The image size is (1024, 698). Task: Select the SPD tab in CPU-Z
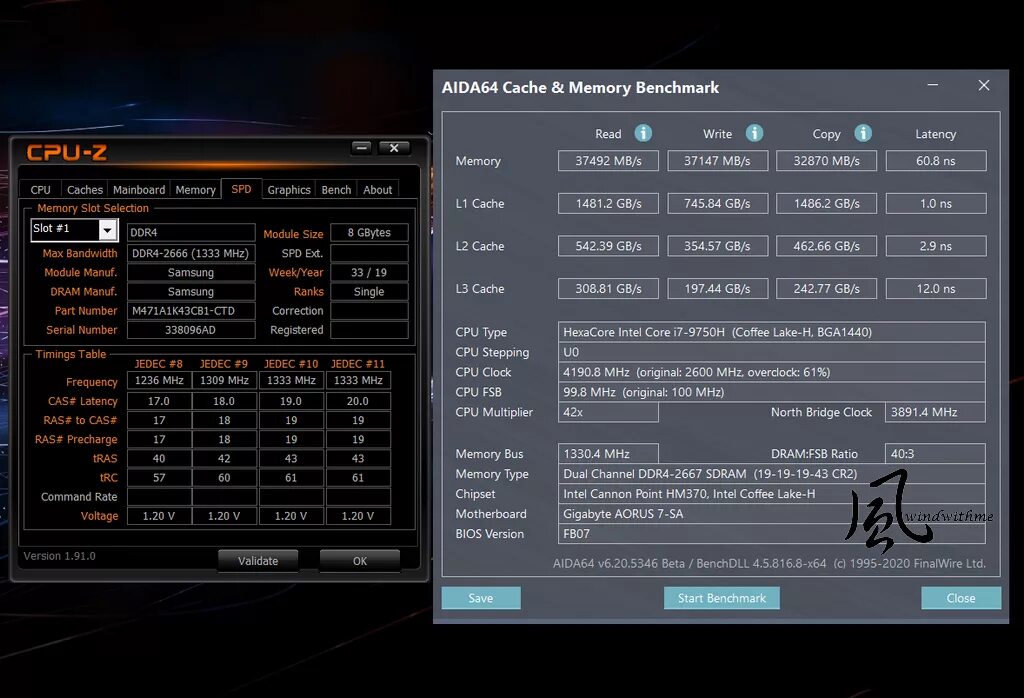[241, 189]
